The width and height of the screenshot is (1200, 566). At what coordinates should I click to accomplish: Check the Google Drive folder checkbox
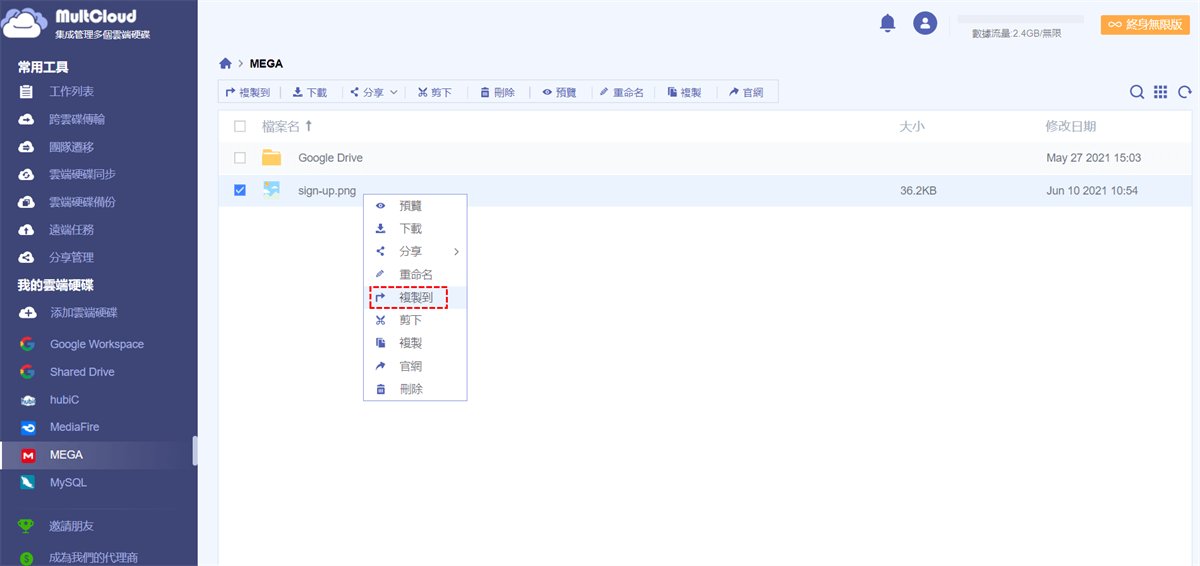[x=239, y=158]
